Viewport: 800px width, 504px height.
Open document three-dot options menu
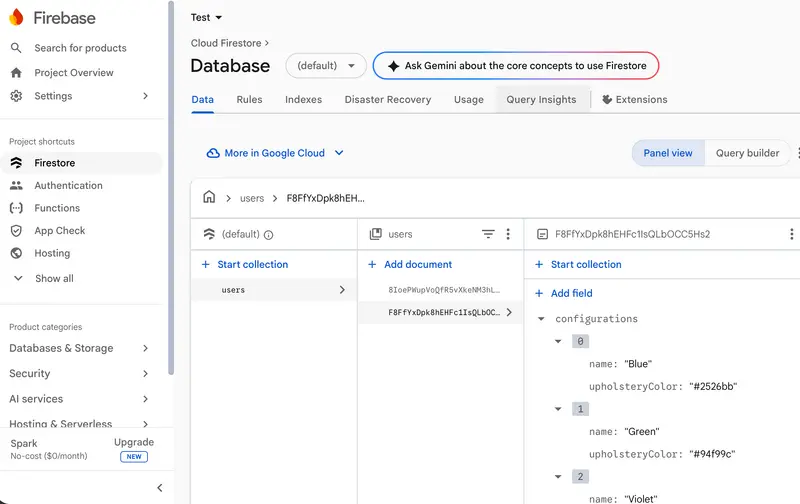coord(791,234)
